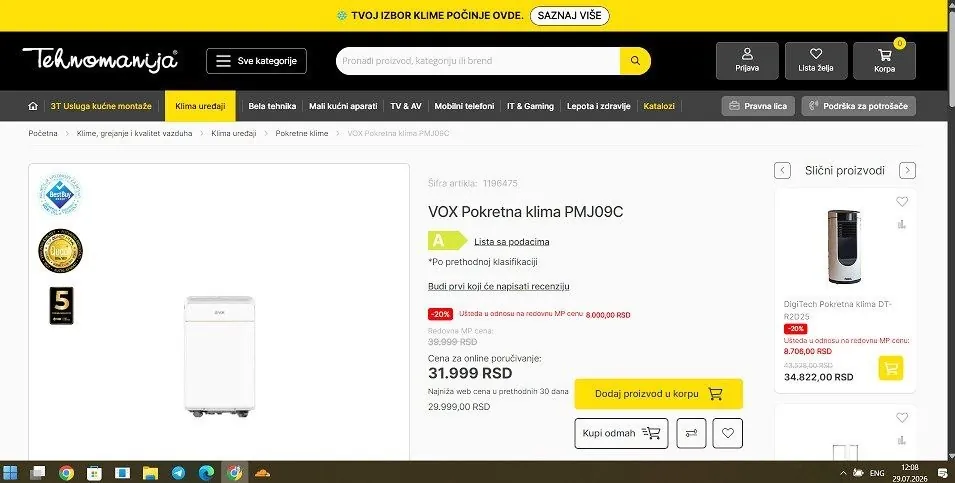Click Kupi odmah button
The height and width of the screenshot is (483, 955).
coord(621,433)
